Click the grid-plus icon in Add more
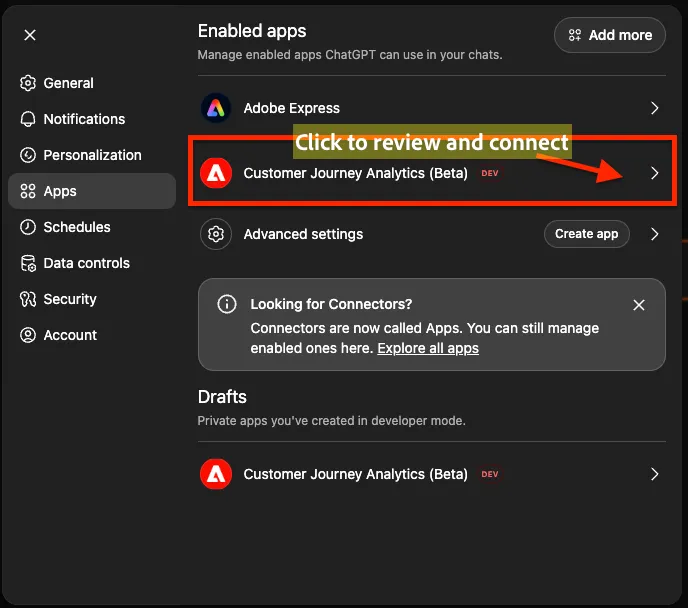Image resolution: width=688 pixels, height=608 pixels. (x=574, y=35)
